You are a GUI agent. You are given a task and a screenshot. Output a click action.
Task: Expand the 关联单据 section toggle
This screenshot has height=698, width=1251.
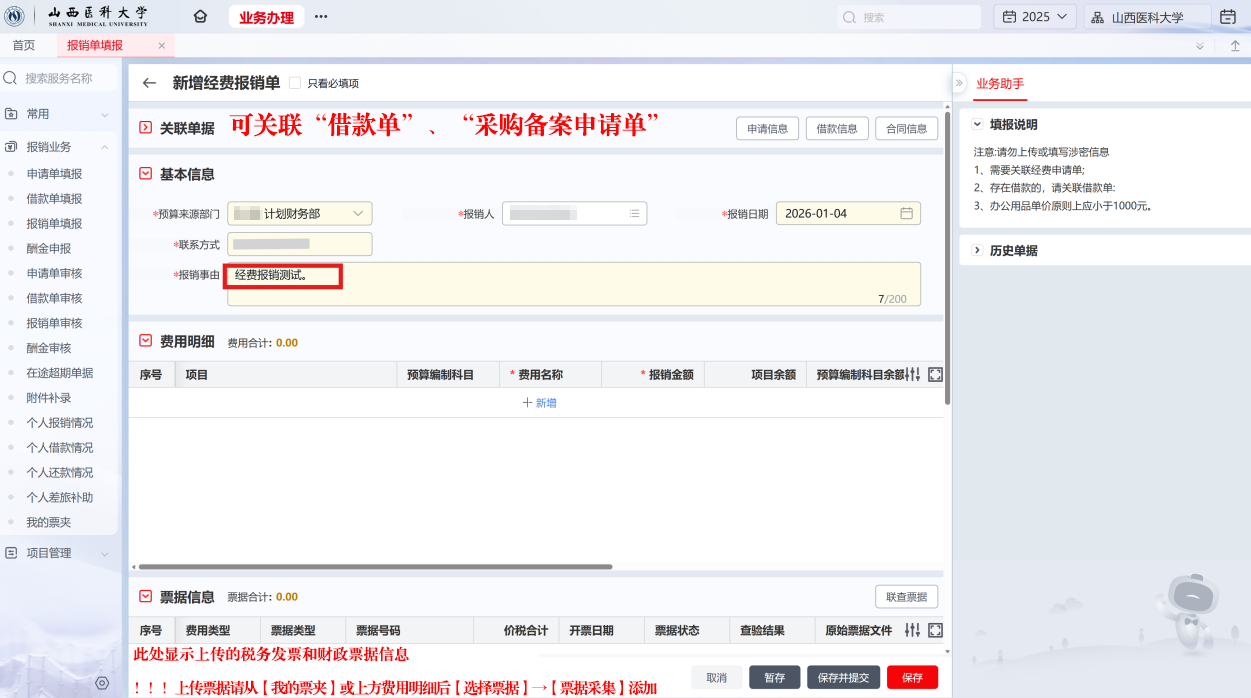tap(145, 128)
